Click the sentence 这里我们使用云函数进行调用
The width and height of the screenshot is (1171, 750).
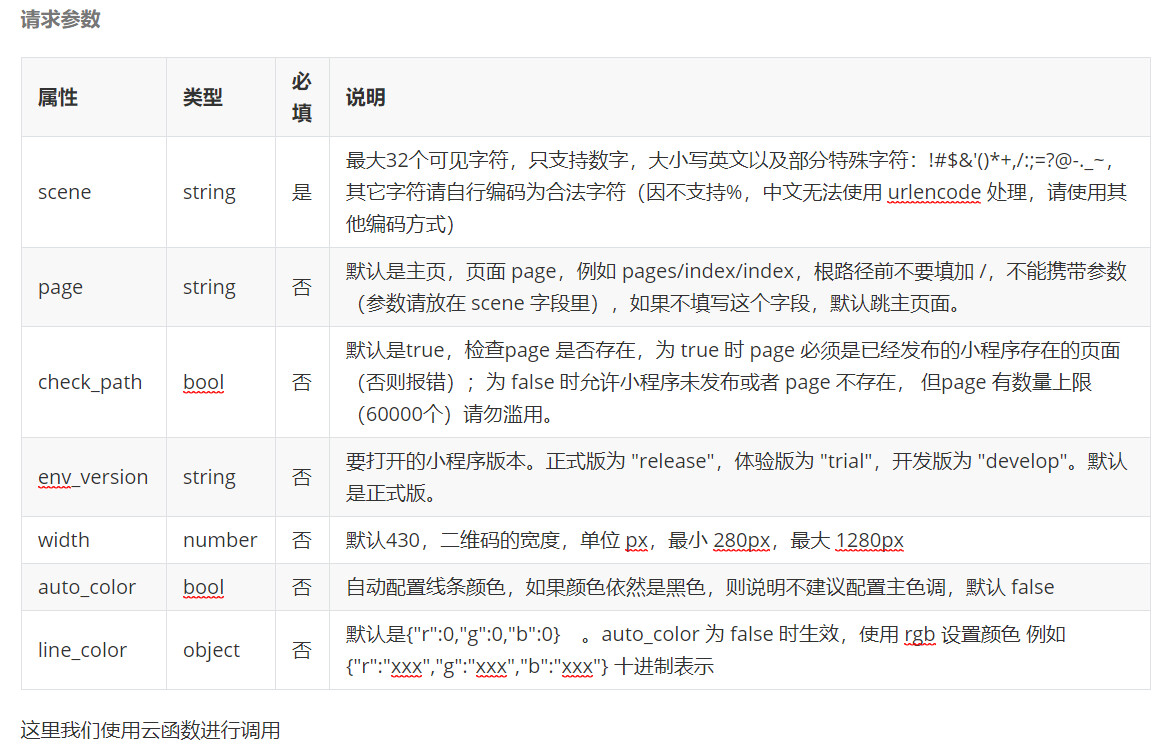(x=150, y=730)
